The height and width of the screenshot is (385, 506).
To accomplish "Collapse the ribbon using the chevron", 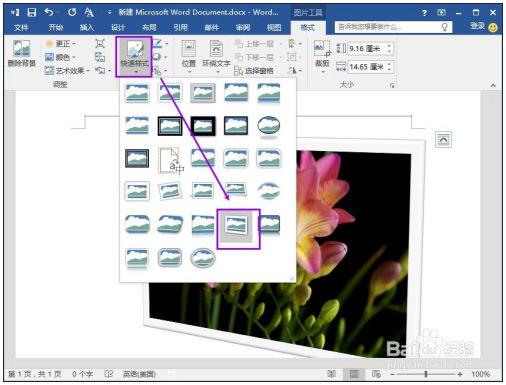I will 493,85.
